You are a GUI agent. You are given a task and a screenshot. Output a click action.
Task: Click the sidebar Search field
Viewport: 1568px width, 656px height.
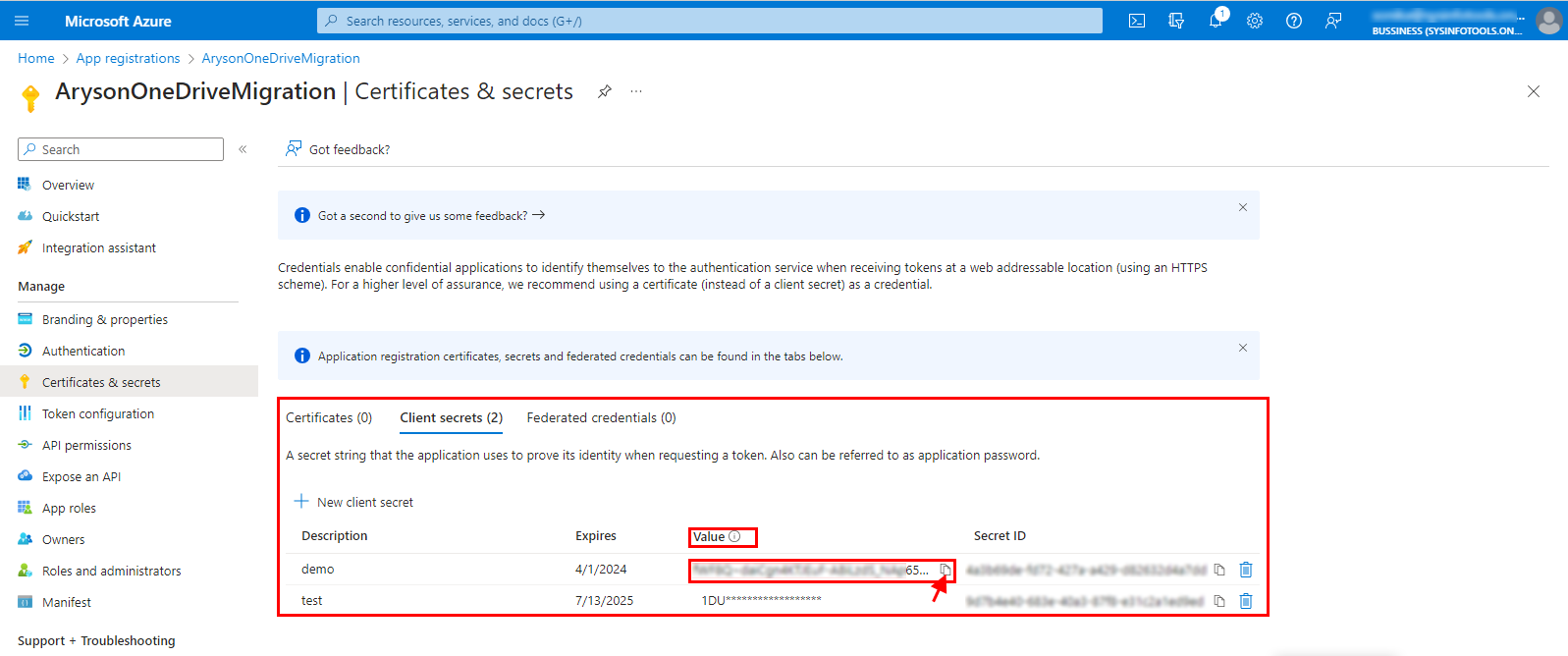[121, 149]
